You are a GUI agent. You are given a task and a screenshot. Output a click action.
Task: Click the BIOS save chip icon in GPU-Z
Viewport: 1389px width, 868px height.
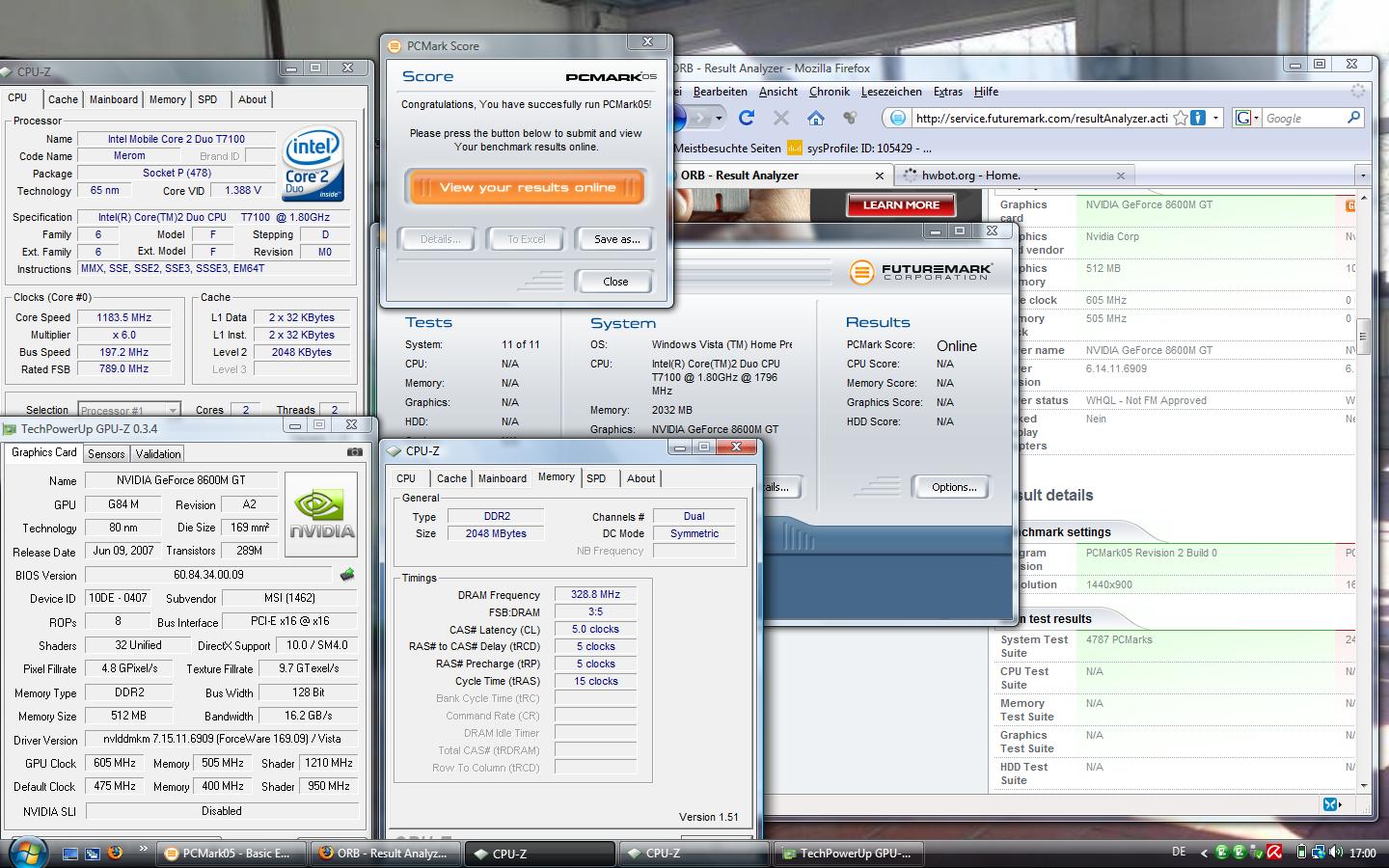tap(347, 575)
